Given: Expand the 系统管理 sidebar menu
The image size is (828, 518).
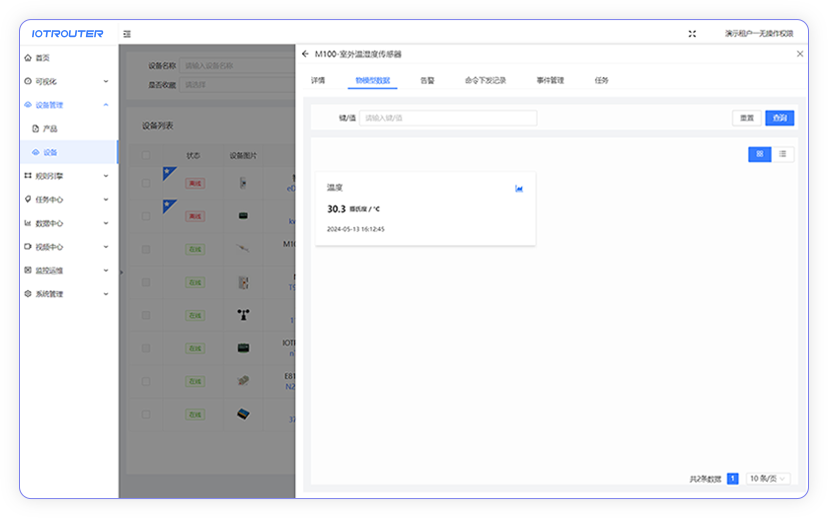Looking at the screenshot, I should 66,294.
